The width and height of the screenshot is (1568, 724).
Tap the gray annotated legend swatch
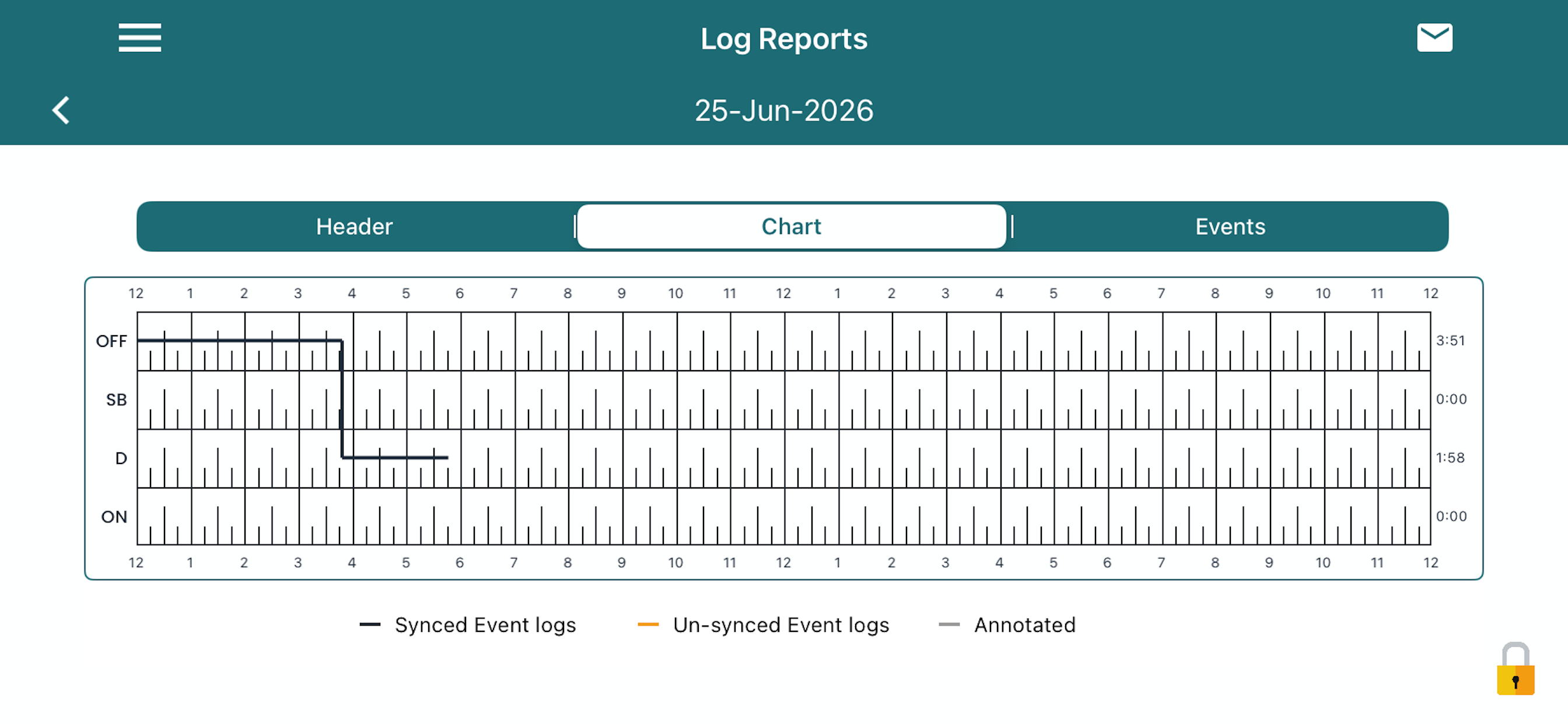click(x=950, y=625)
